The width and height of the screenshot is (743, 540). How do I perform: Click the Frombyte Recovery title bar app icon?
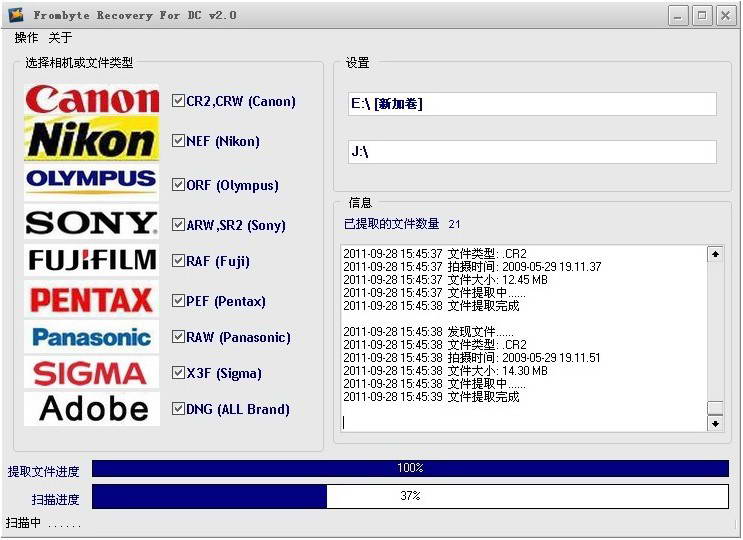click(16, 15)
